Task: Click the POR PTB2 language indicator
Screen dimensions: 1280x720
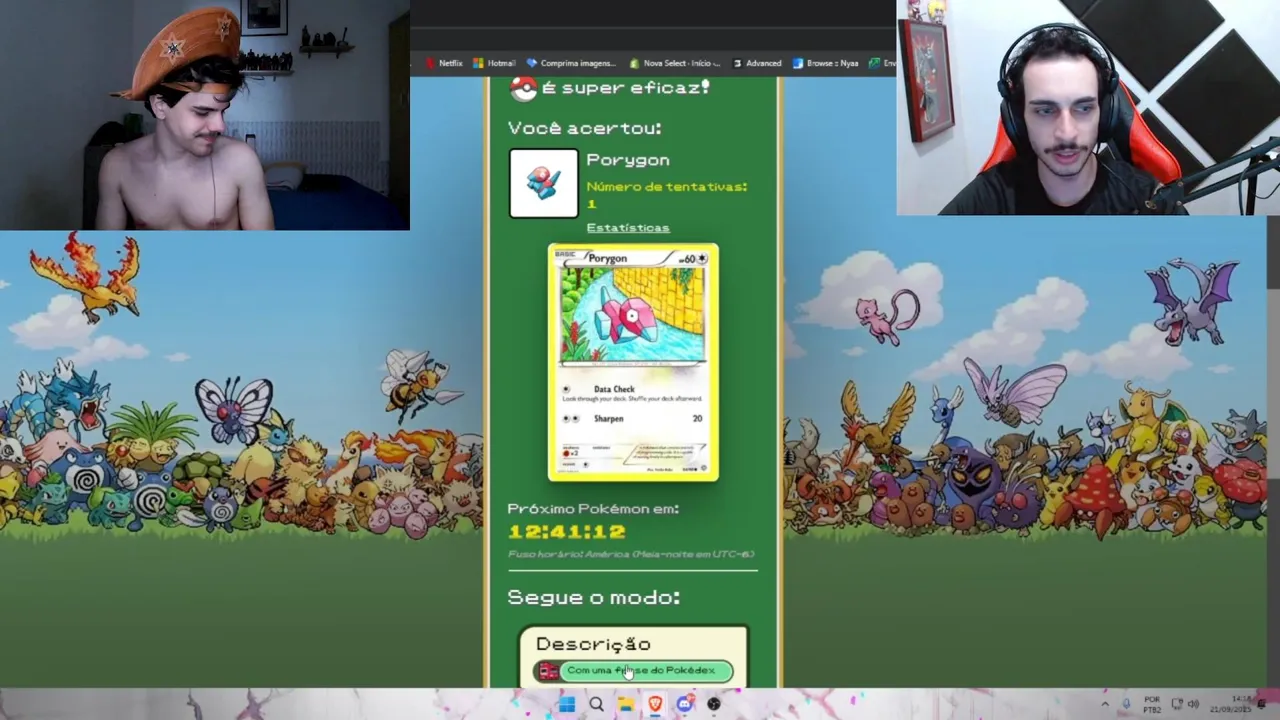Action: tap(1152, 705)
